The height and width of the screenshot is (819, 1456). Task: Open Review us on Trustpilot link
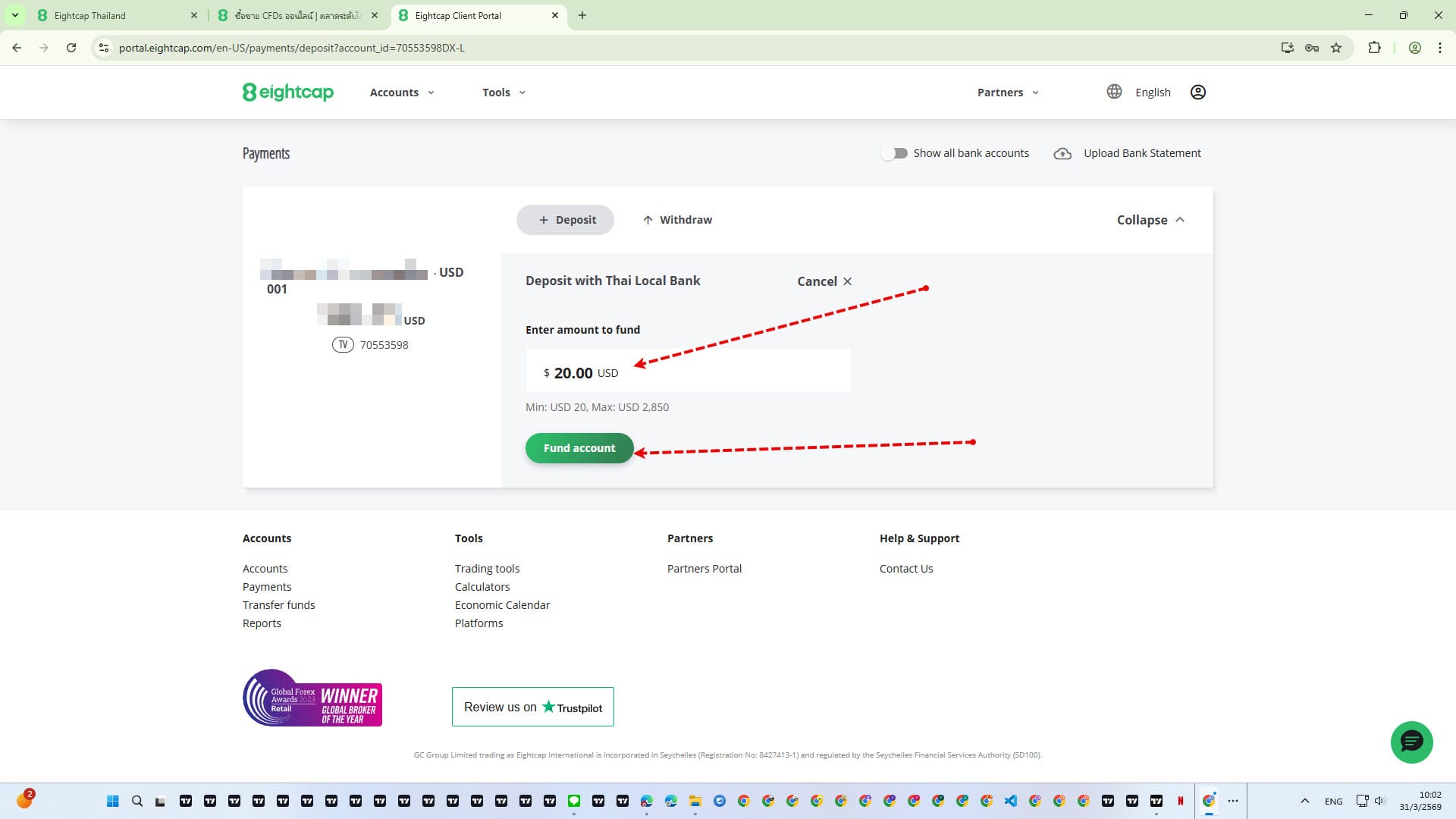click(532, 707)
